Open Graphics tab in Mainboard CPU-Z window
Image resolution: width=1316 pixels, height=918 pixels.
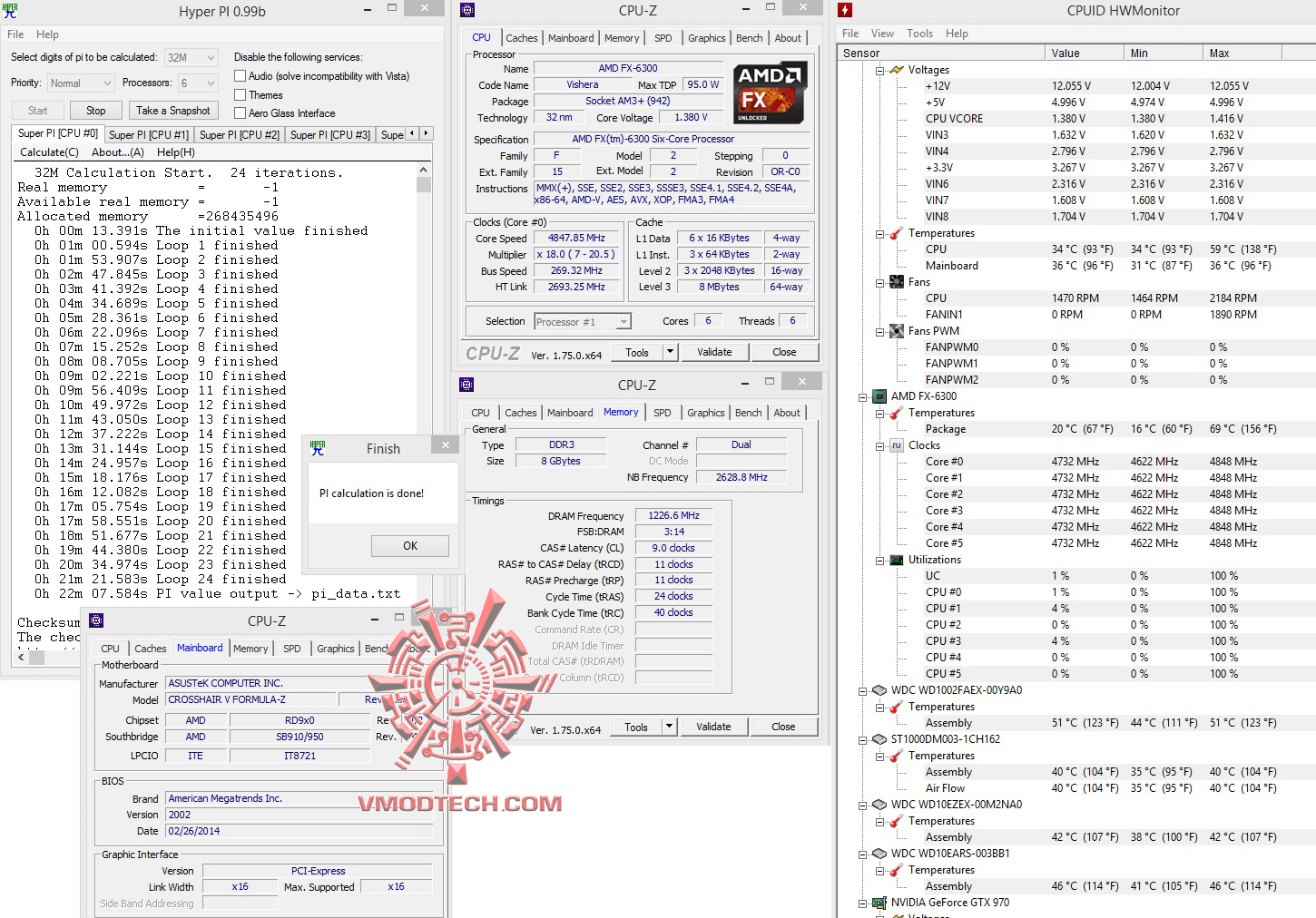[x=336, y=649]
